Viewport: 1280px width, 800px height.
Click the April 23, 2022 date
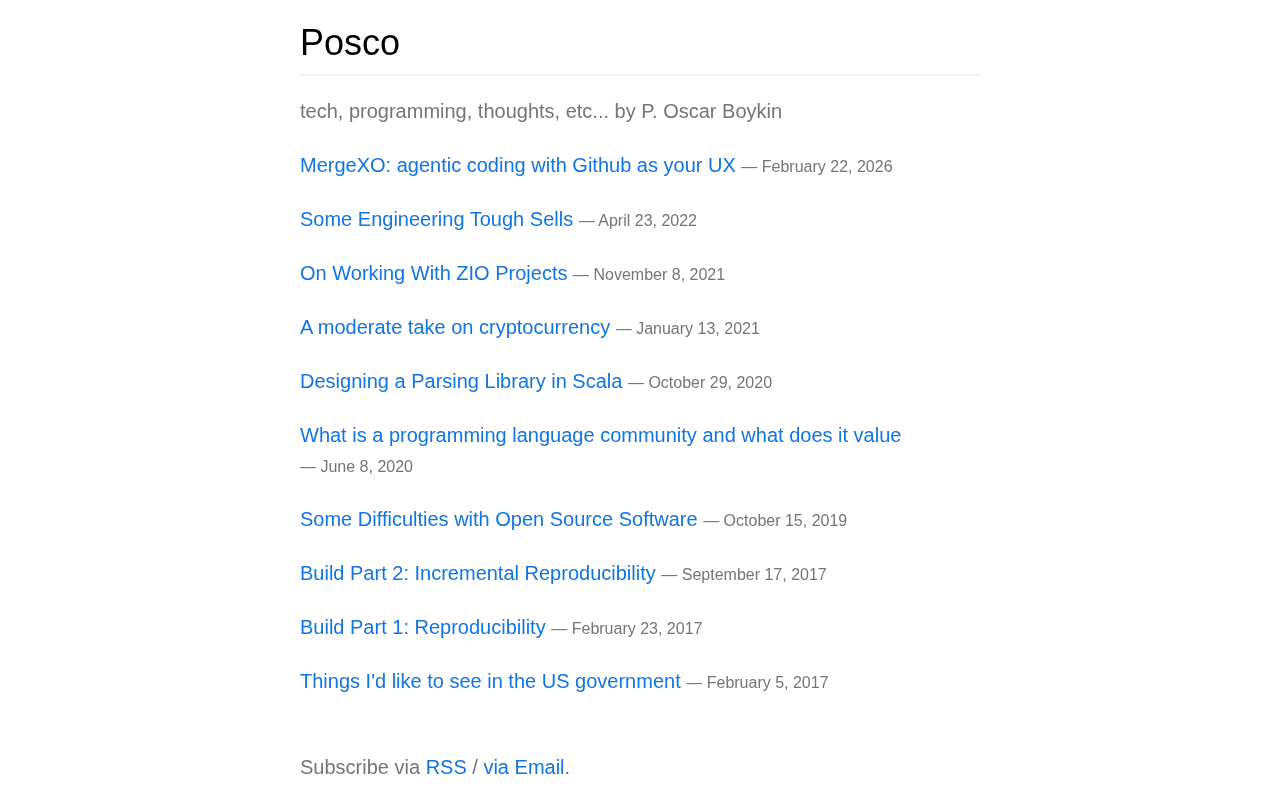[647, 221]
